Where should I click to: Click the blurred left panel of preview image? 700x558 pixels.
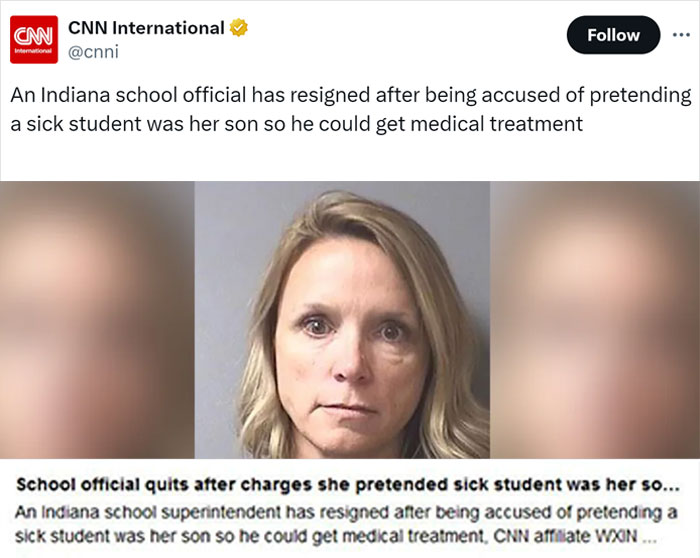pyautogui.click(x=97, y=320)
